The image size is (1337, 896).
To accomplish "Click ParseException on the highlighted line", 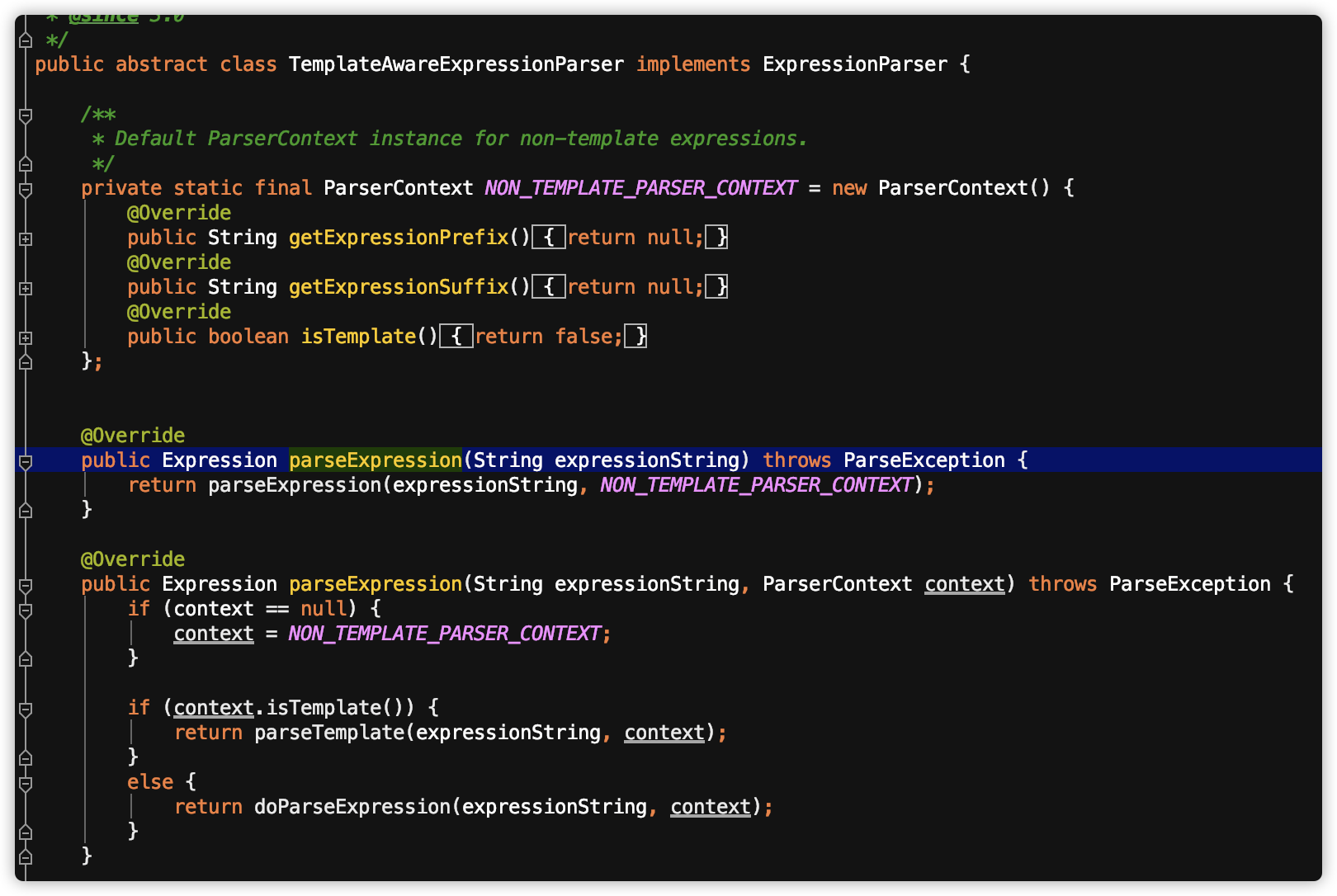I will [924, 460].
